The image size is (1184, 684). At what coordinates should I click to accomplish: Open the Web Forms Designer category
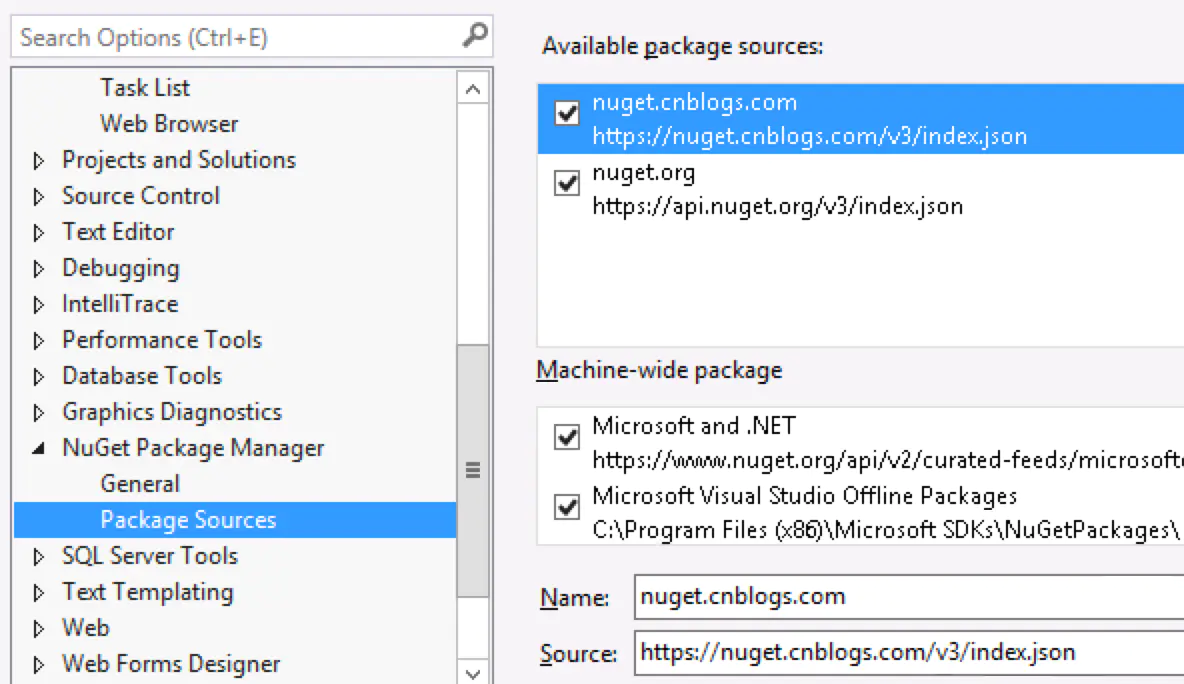pos(171,664)
